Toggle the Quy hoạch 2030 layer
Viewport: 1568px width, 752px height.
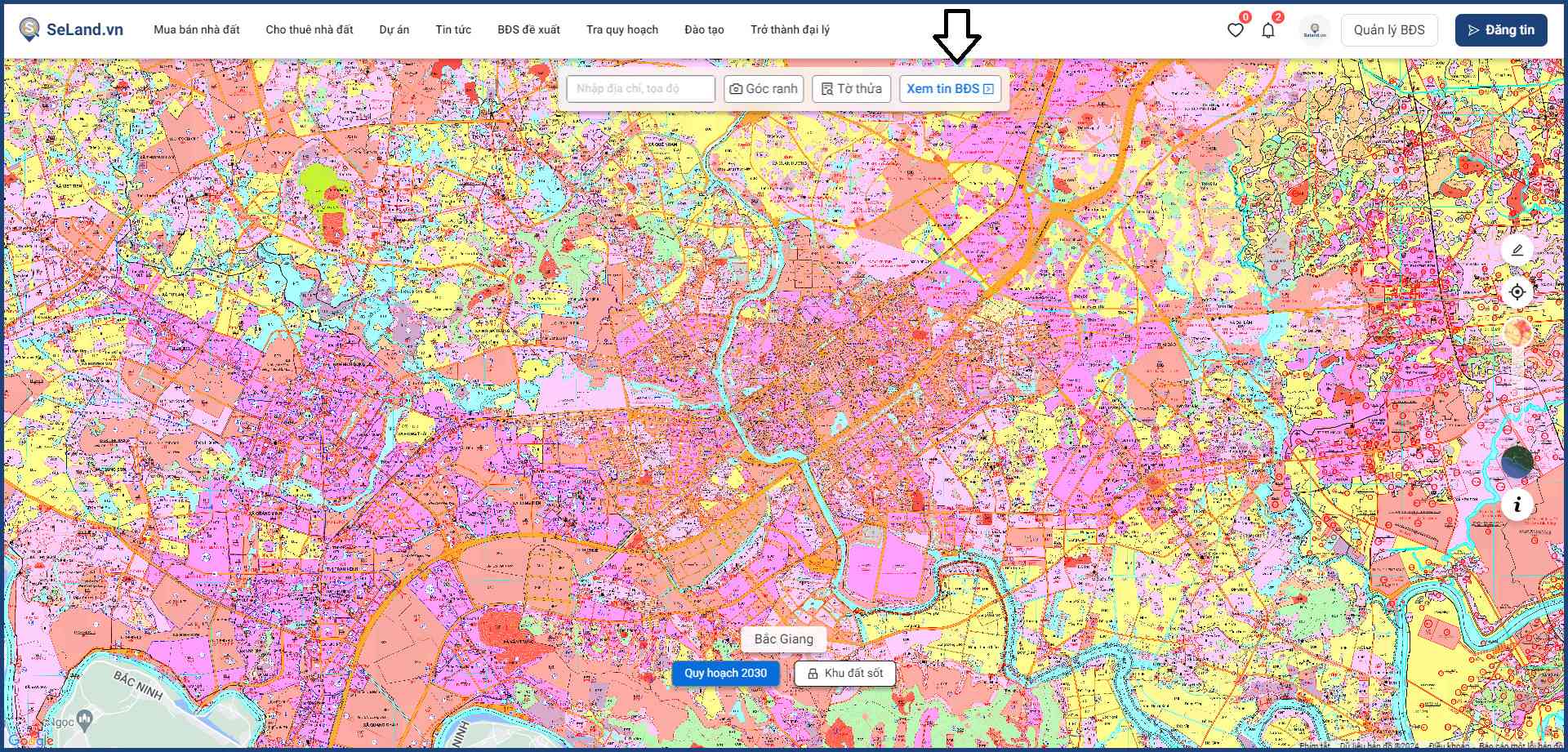725,673
